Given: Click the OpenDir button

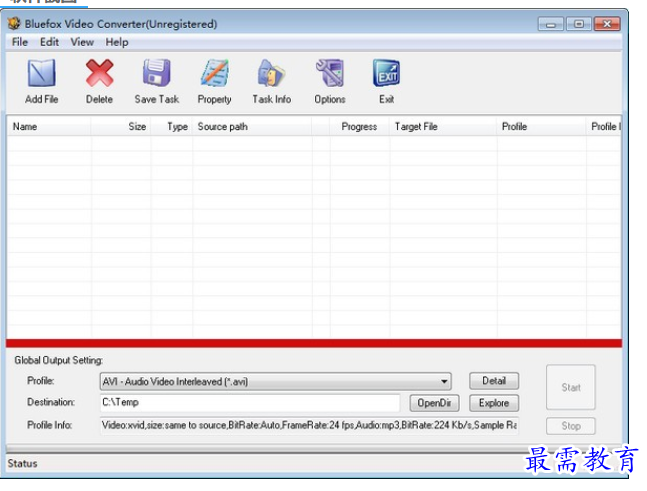Looking at the screenshot, I should click(x=434, y=403).
